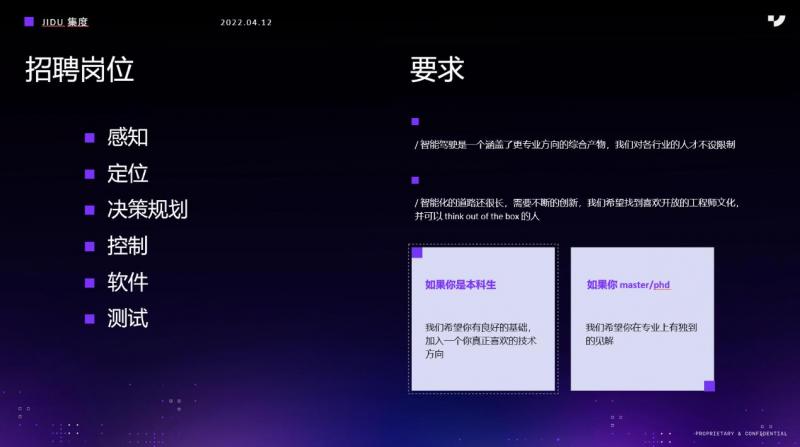800x447 pixels.
Task: Select the 定位 list item
Action: pyautogui.click(x=128, y=173)
